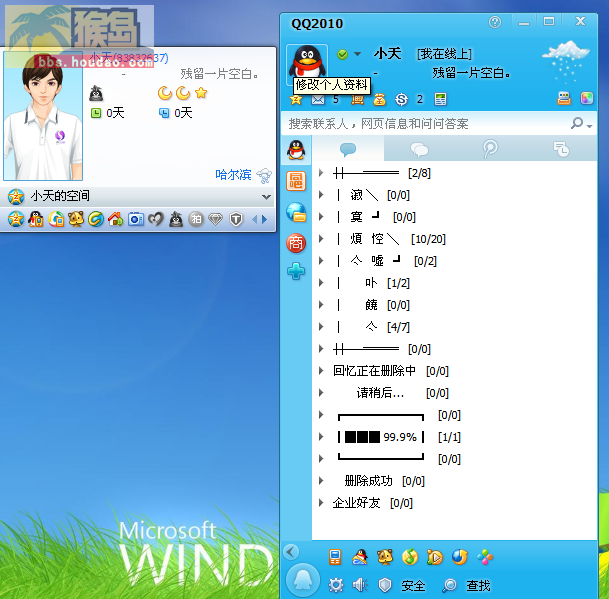This screenshot has width=609, height=599.
Task: Open the Sogou S icon showing 2
Action: click(x=401, y=100)
